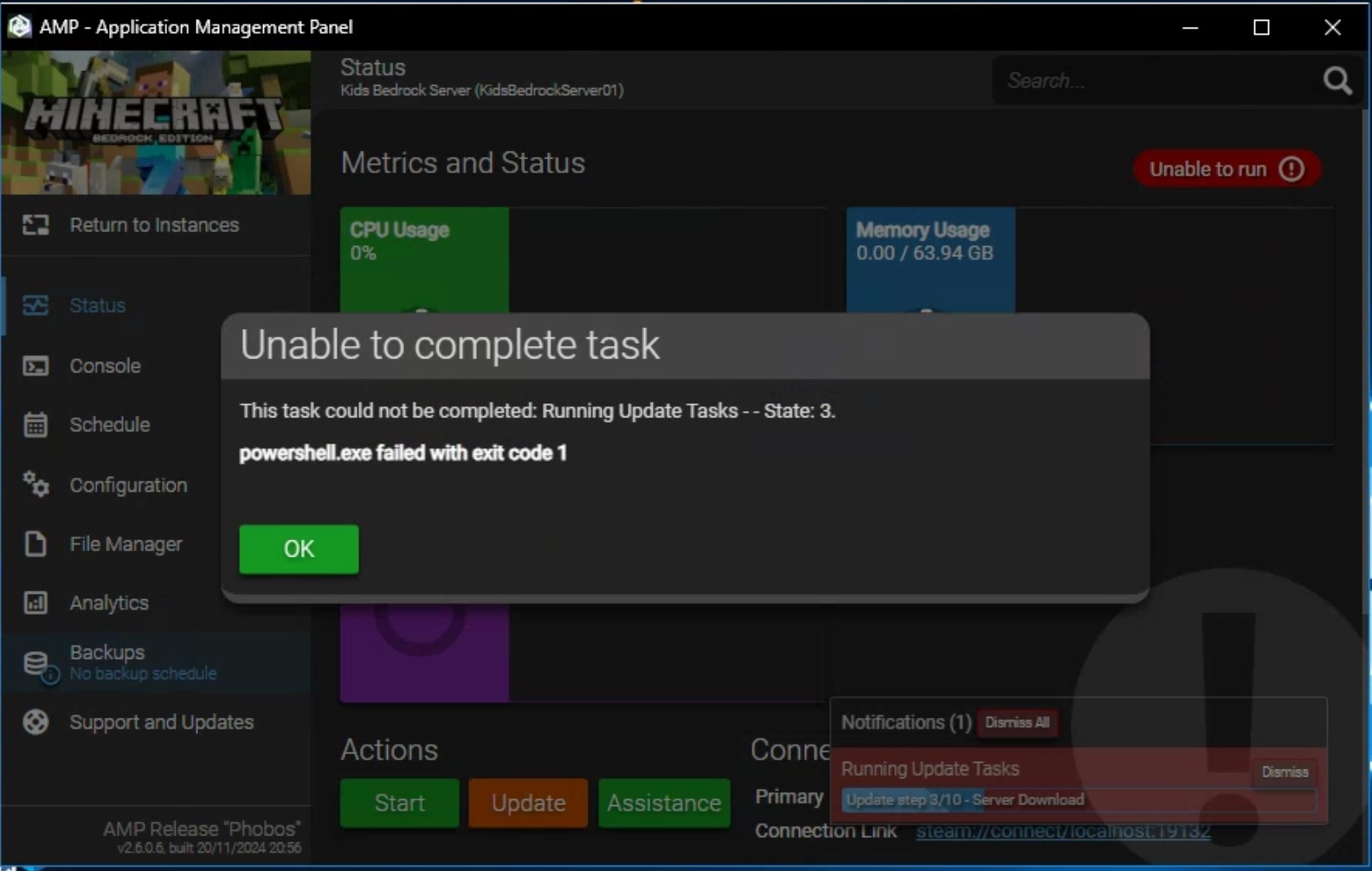
Task: Click the Support and Updates lifebuoy icon
Action: point(35,722)
